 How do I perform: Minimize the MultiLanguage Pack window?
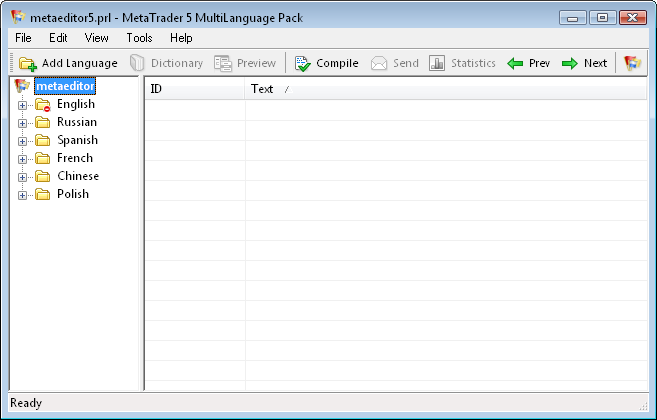coord(572,18)
